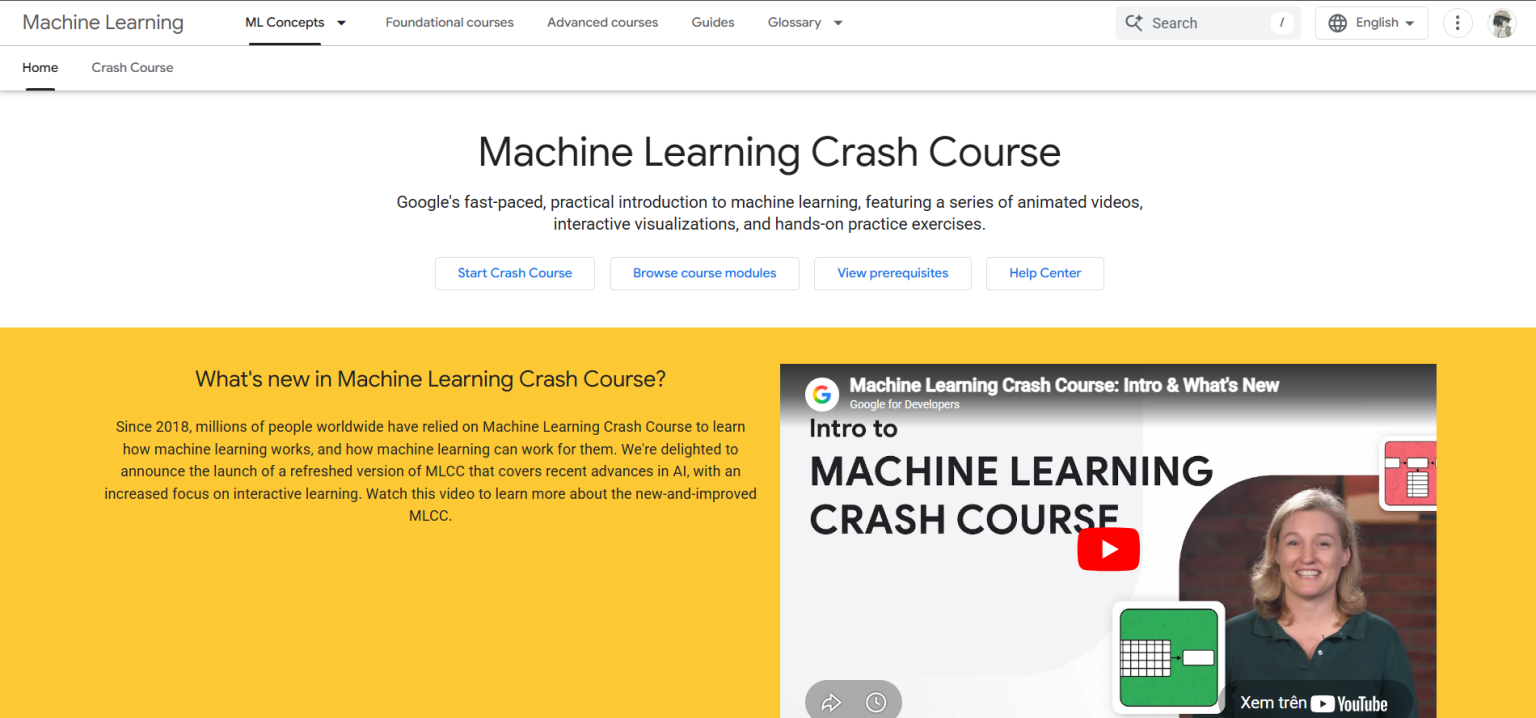This screenshot has width=1536, height=718.
Task: Open the user profile avatar
Action: tap(1502, 23)
